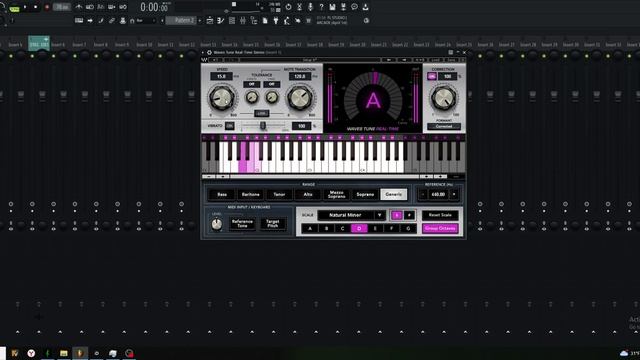Click the Reset Scale button
640x360 pixels.
pyautogui.click(x=440, y=215)
